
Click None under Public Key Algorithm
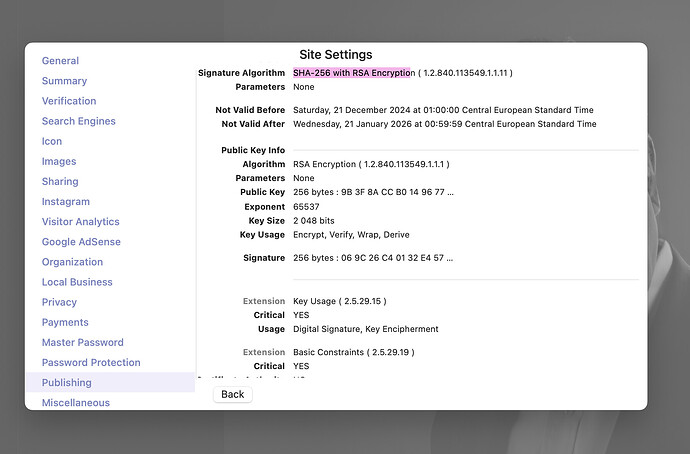[x=304, y=178]
